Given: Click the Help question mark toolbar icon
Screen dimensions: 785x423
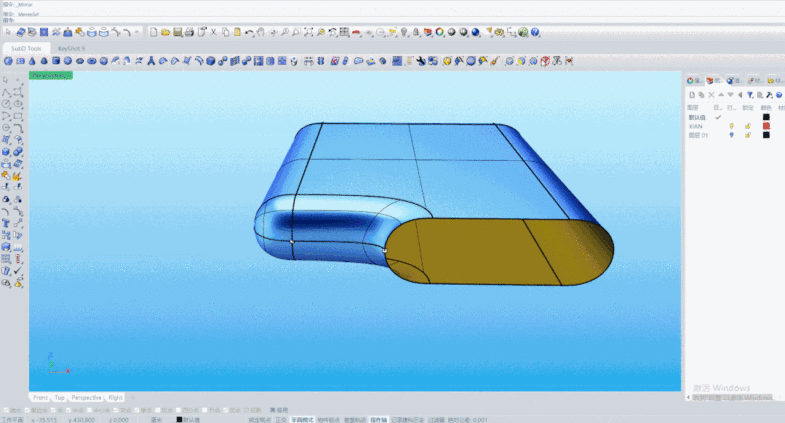Looking at the screenshot, I should (x=536, y=32).
